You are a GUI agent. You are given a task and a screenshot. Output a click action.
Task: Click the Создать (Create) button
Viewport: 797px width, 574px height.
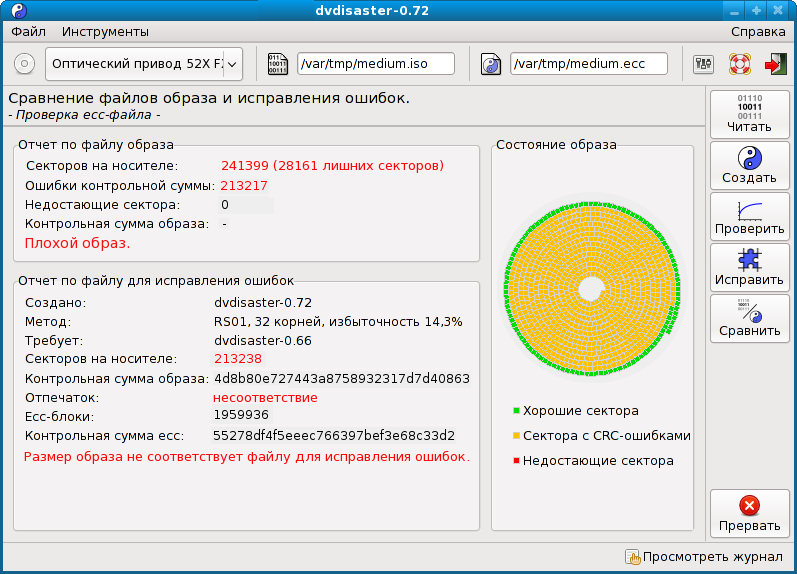749,165
